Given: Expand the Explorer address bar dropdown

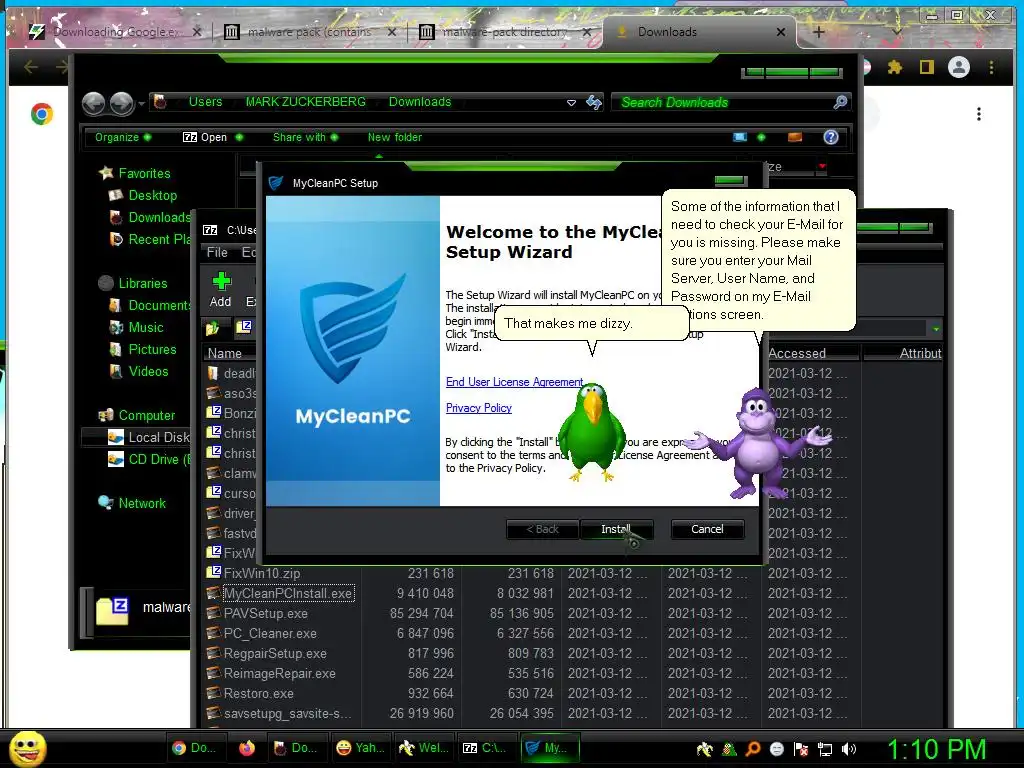Looking at the screenshot, I should coord(571,103).
